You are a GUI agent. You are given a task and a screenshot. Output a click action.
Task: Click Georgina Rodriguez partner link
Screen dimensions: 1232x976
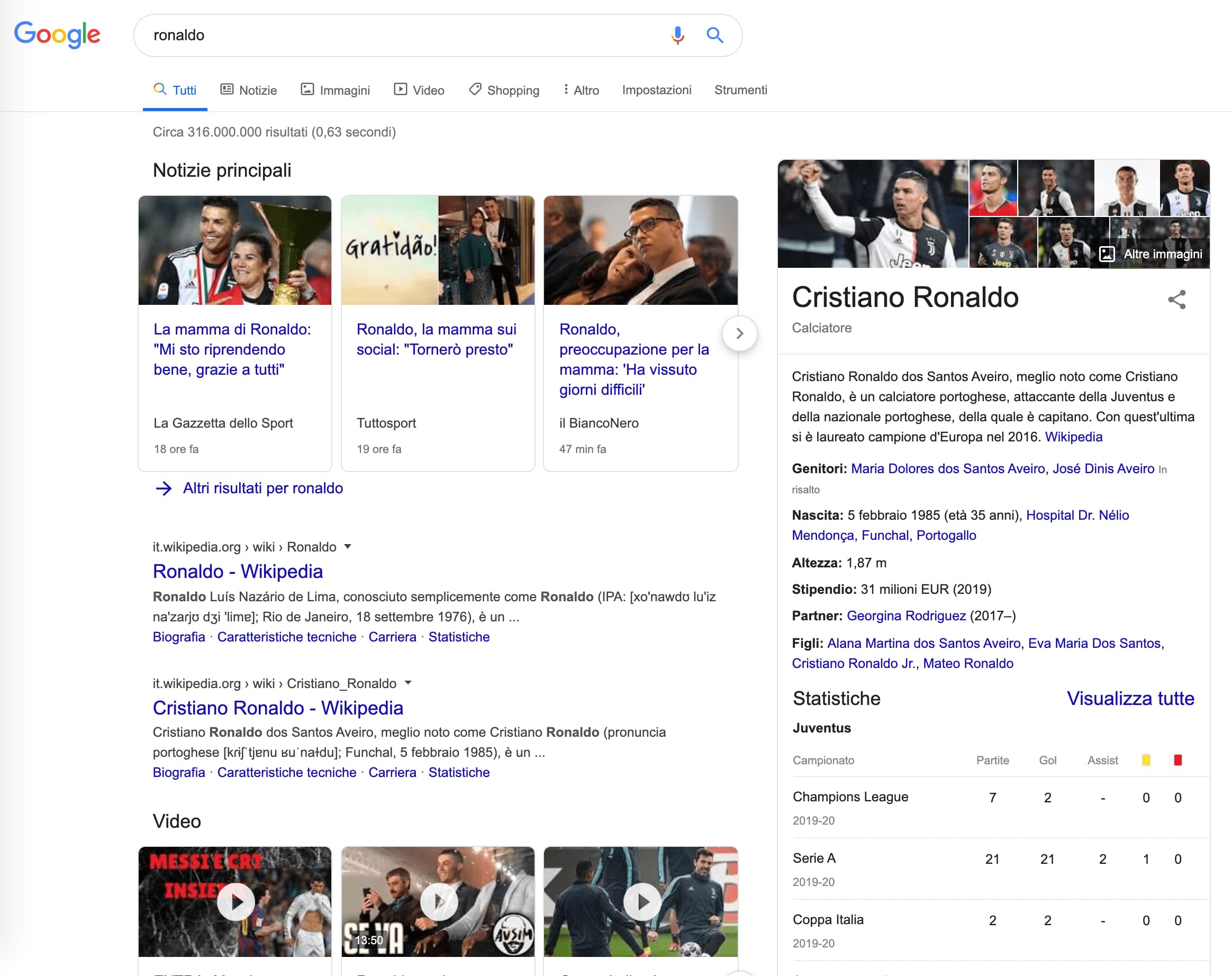905,616
